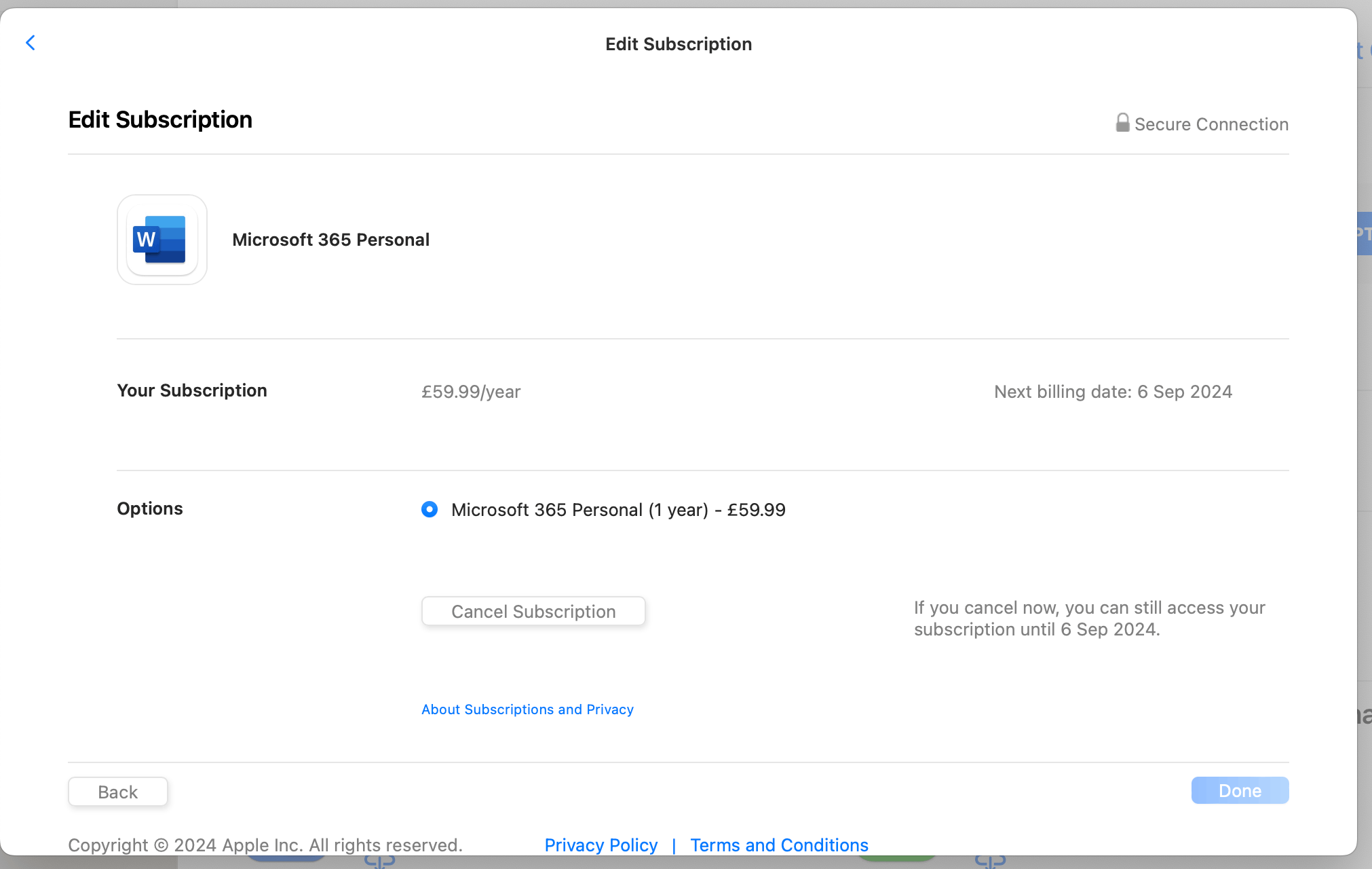This screenshot has width=1372, height=869.
Task: Click the Done button
Action: coord(1240,790)
